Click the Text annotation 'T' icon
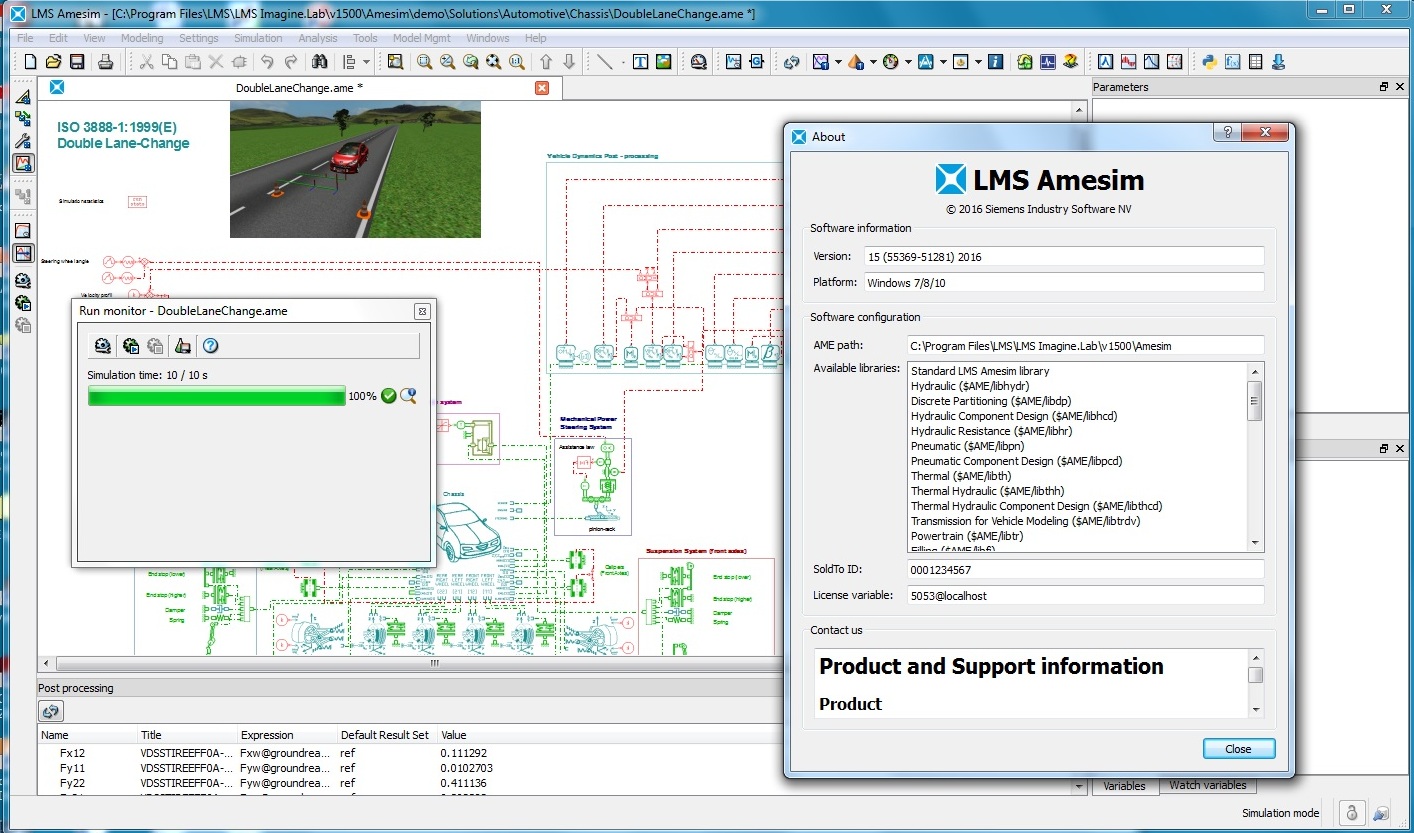 click(x=640, y=62)
